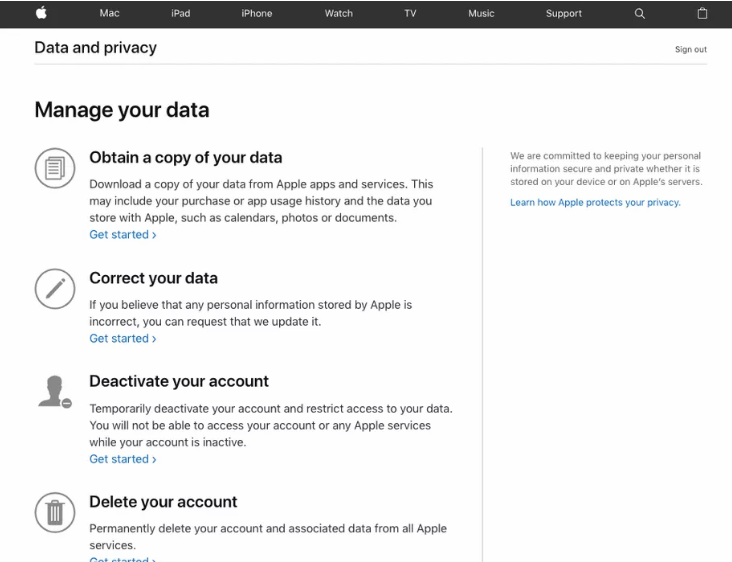The height and width of the screenshot is (562, 732).
Task: Open the search magnifier icon
Action: [x=640, y=14]
